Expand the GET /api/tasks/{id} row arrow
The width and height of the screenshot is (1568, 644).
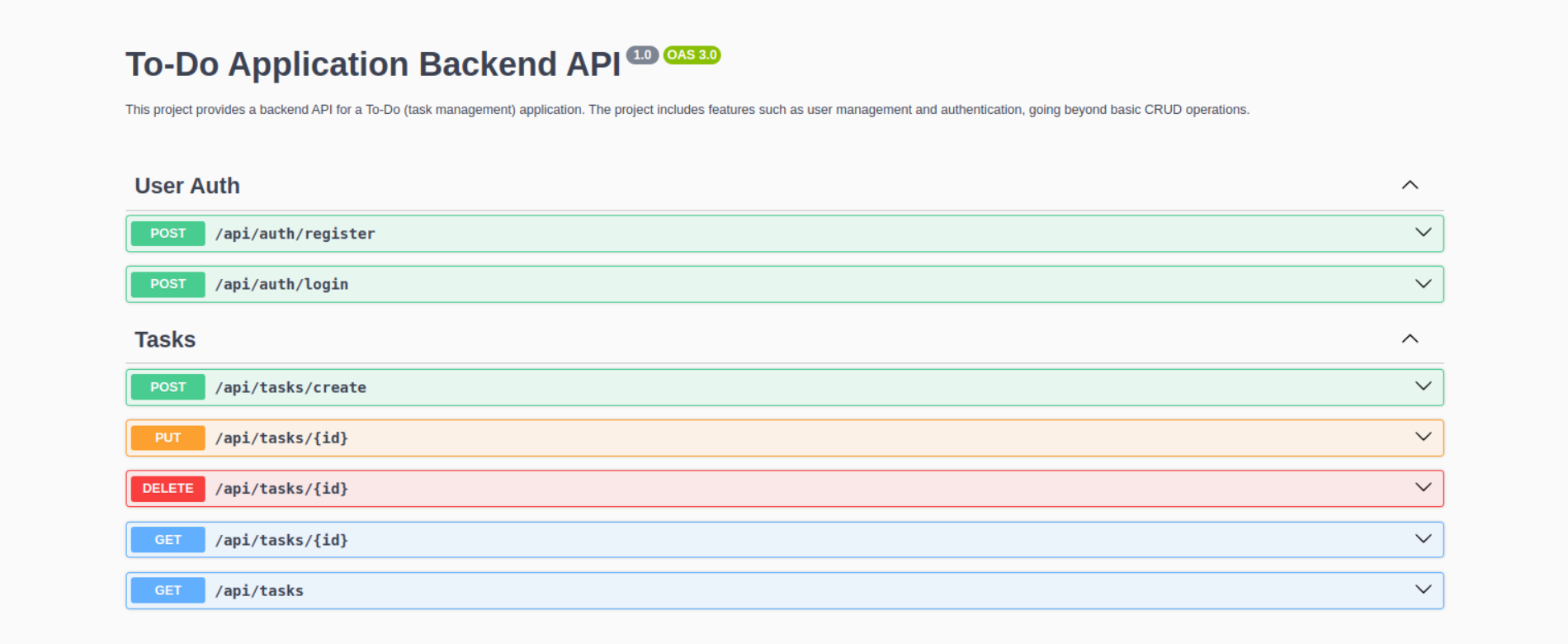(1424, 539)
